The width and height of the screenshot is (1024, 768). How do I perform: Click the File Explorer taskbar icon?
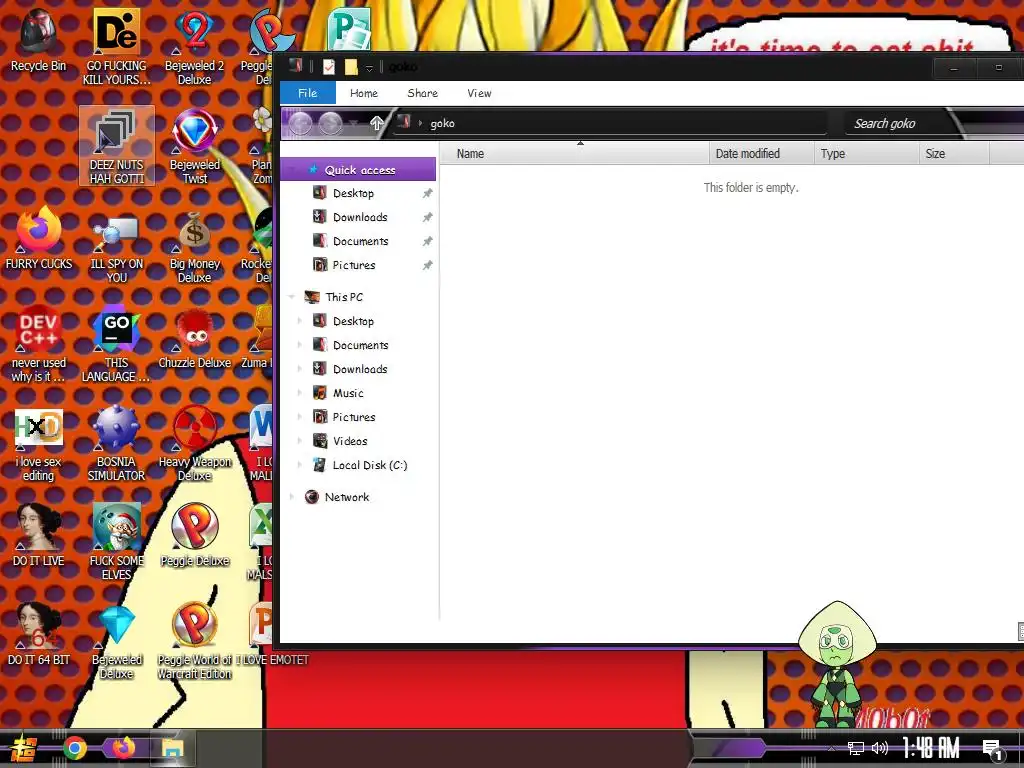[x=172, y=748]
